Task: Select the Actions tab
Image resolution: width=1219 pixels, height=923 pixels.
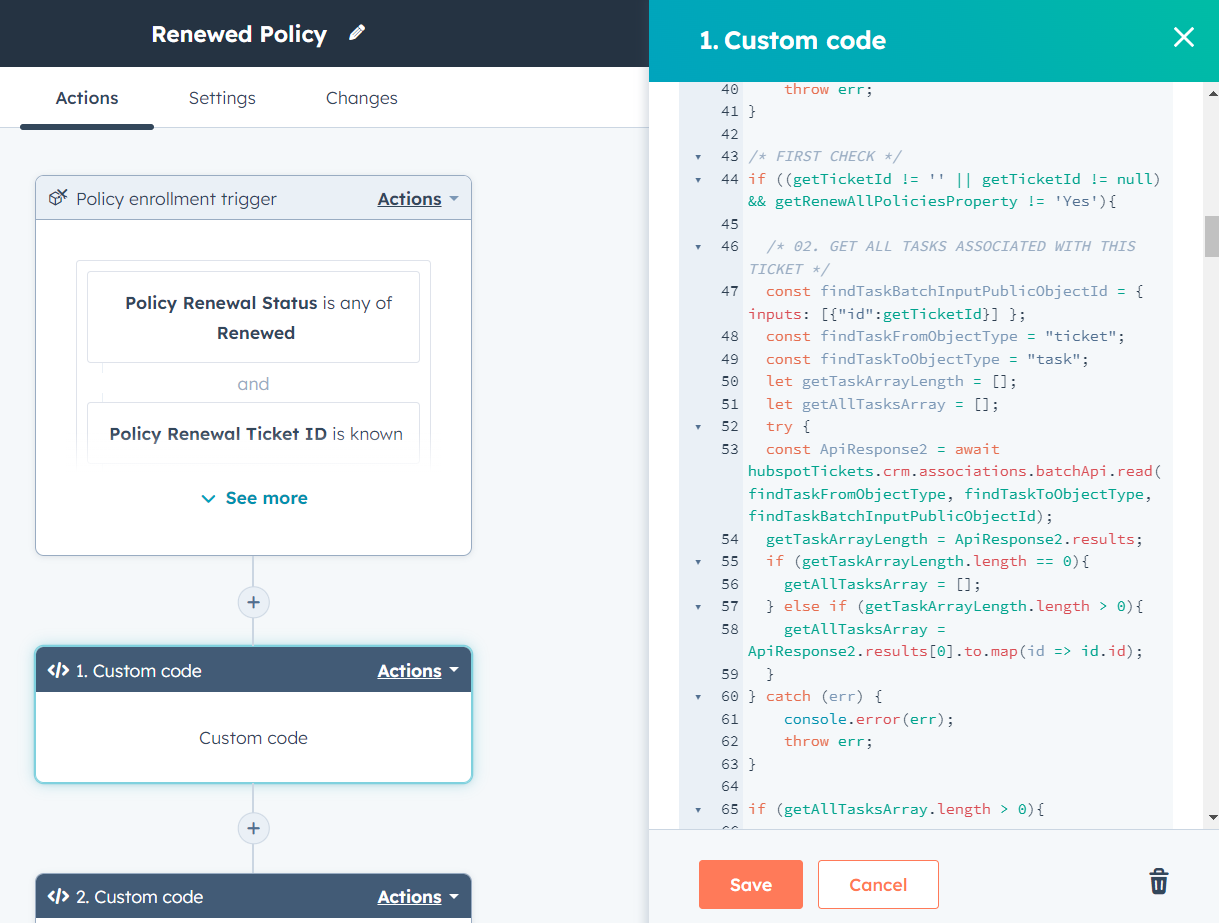Action: [x=87, y=98]
